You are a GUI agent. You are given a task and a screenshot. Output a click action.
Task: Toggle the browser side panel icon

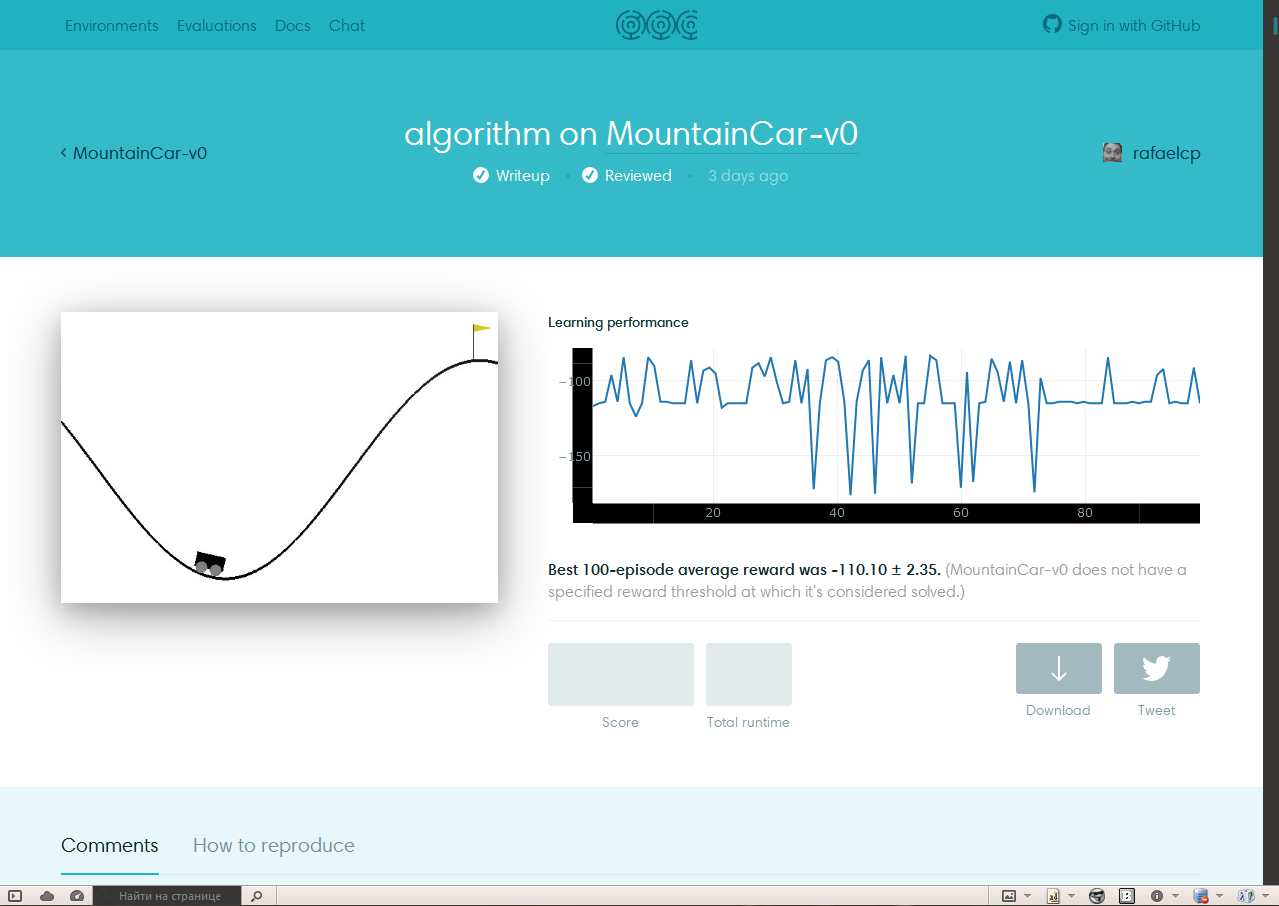15,896
